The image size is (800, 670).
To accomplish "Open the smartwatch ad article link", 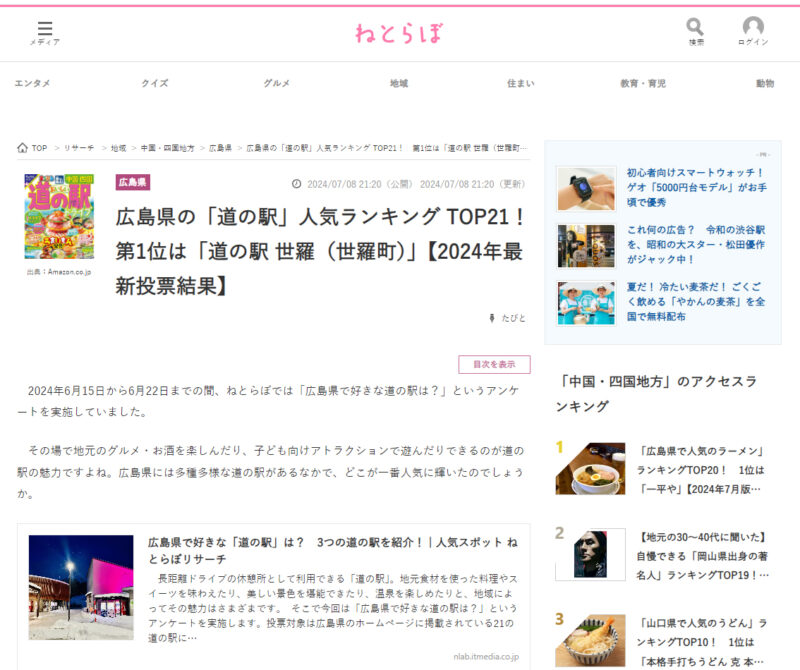I will pyautogui.click(x=696, y=187).
